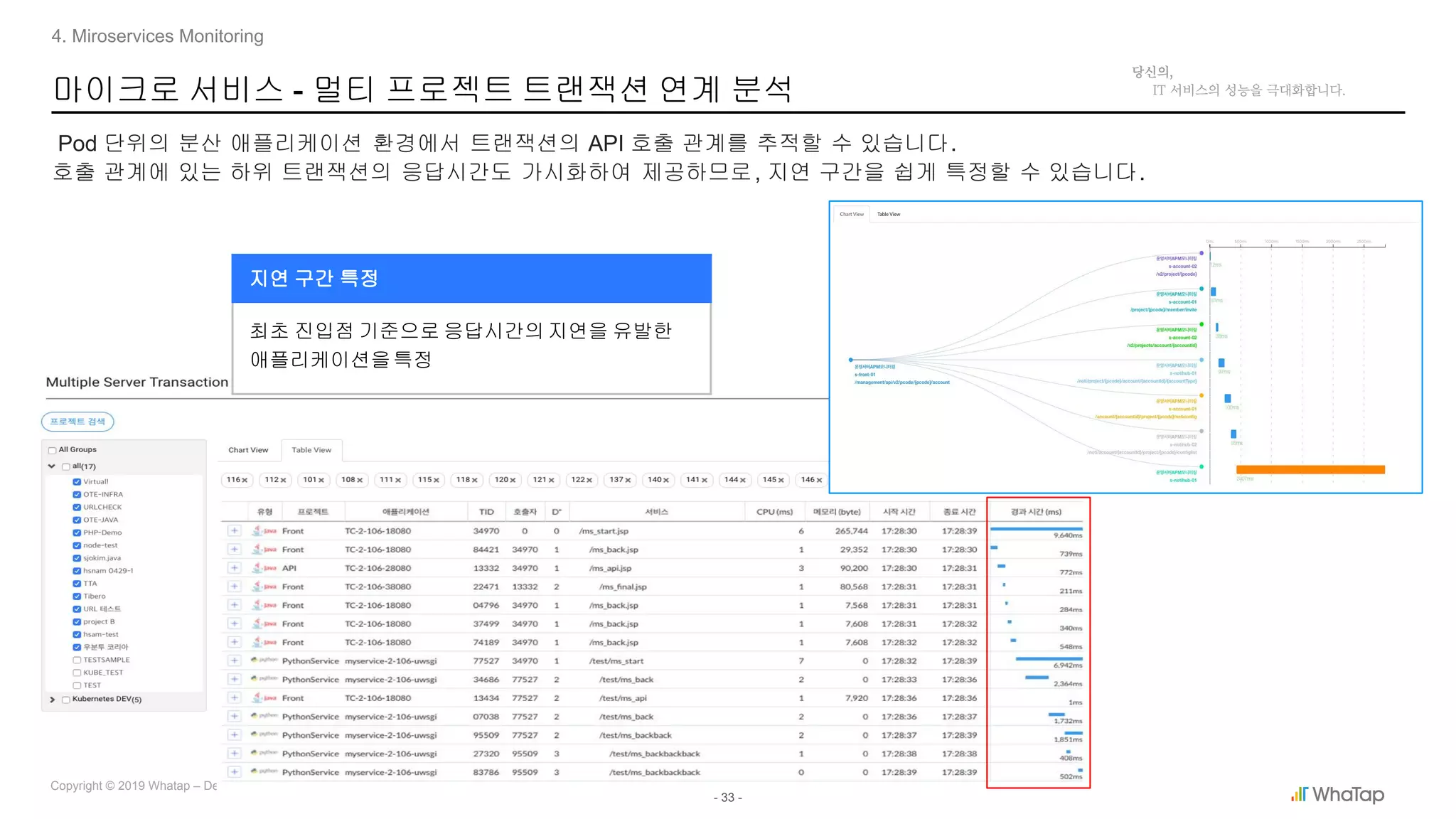Image resolution: width=1456 pixels, height=819 pixels.
Task: Click the 6,942ms elapsed time bar
Action: (x=1049, y=659)
